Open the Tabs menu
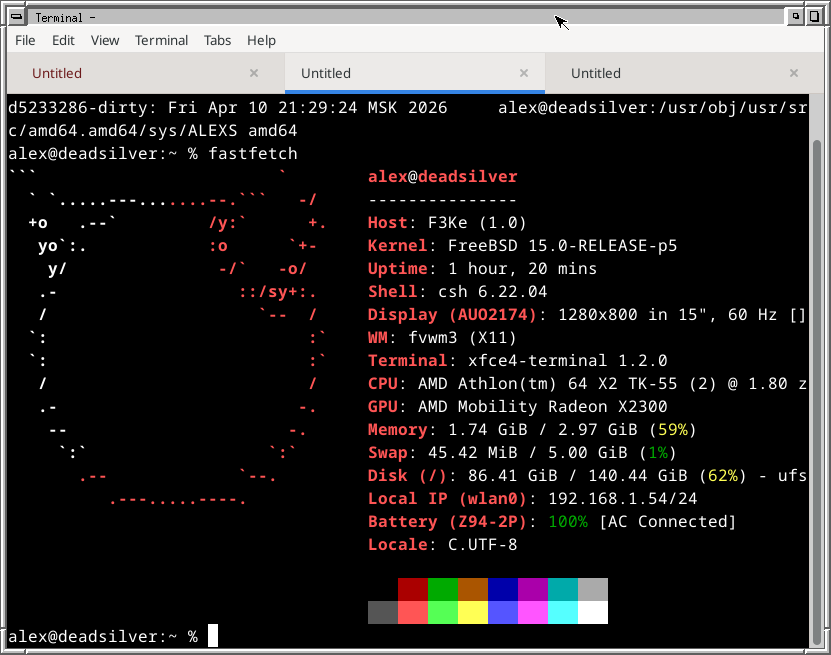The image size is (831, 655). click(217, 40)
